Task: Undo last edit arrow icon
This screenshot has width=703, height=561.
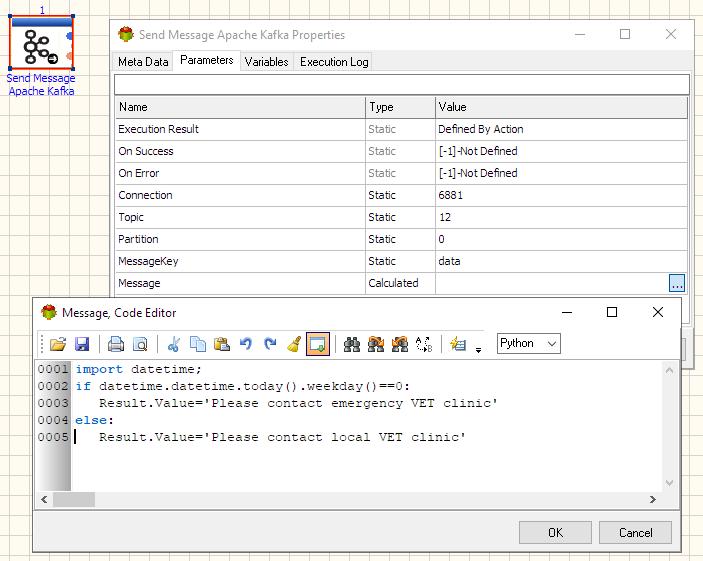Action: (246, 344)
